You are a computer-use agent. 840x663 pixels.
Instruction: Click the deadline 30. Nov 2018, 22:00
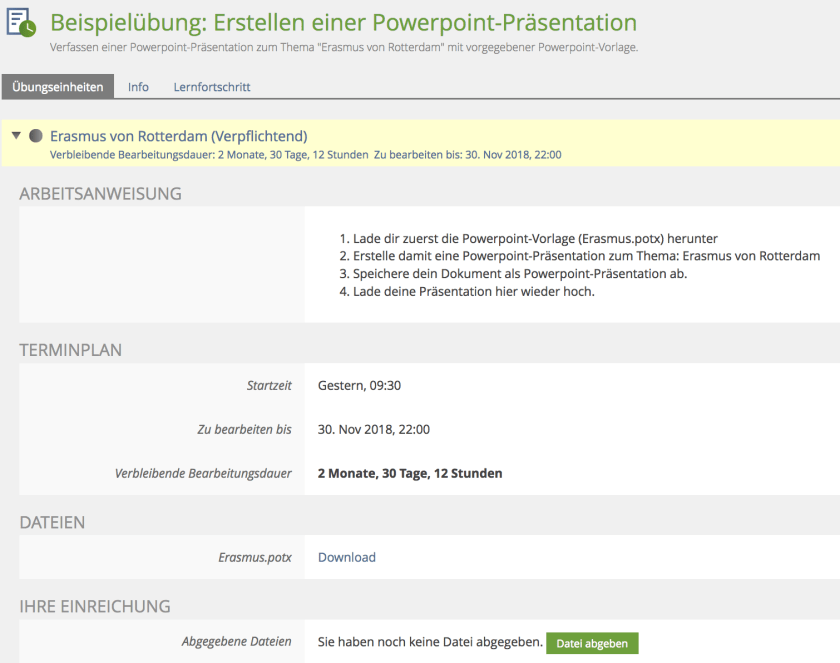(x=374, y=429)
